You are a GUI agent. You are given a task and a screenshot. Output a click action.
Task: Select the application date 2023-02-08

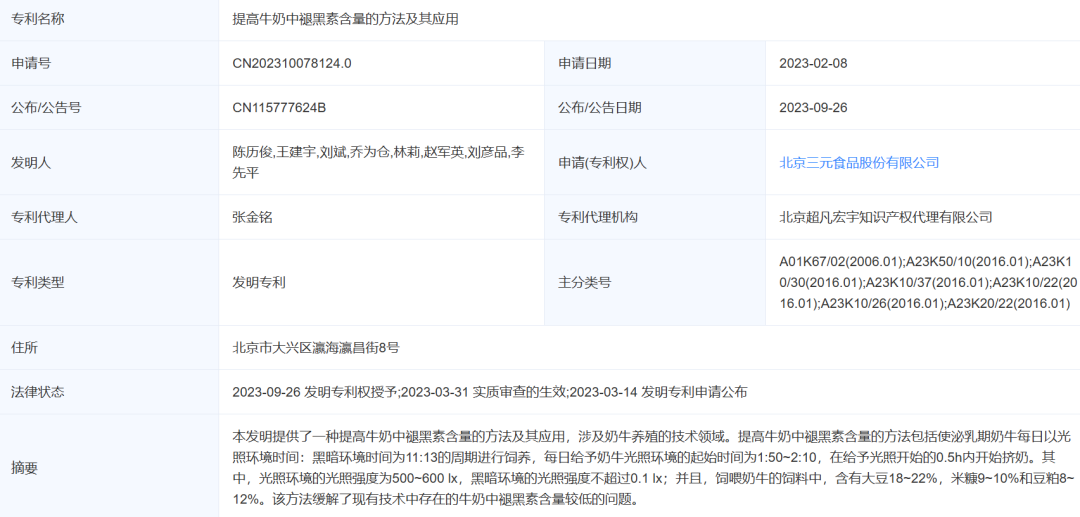(813, 63)
